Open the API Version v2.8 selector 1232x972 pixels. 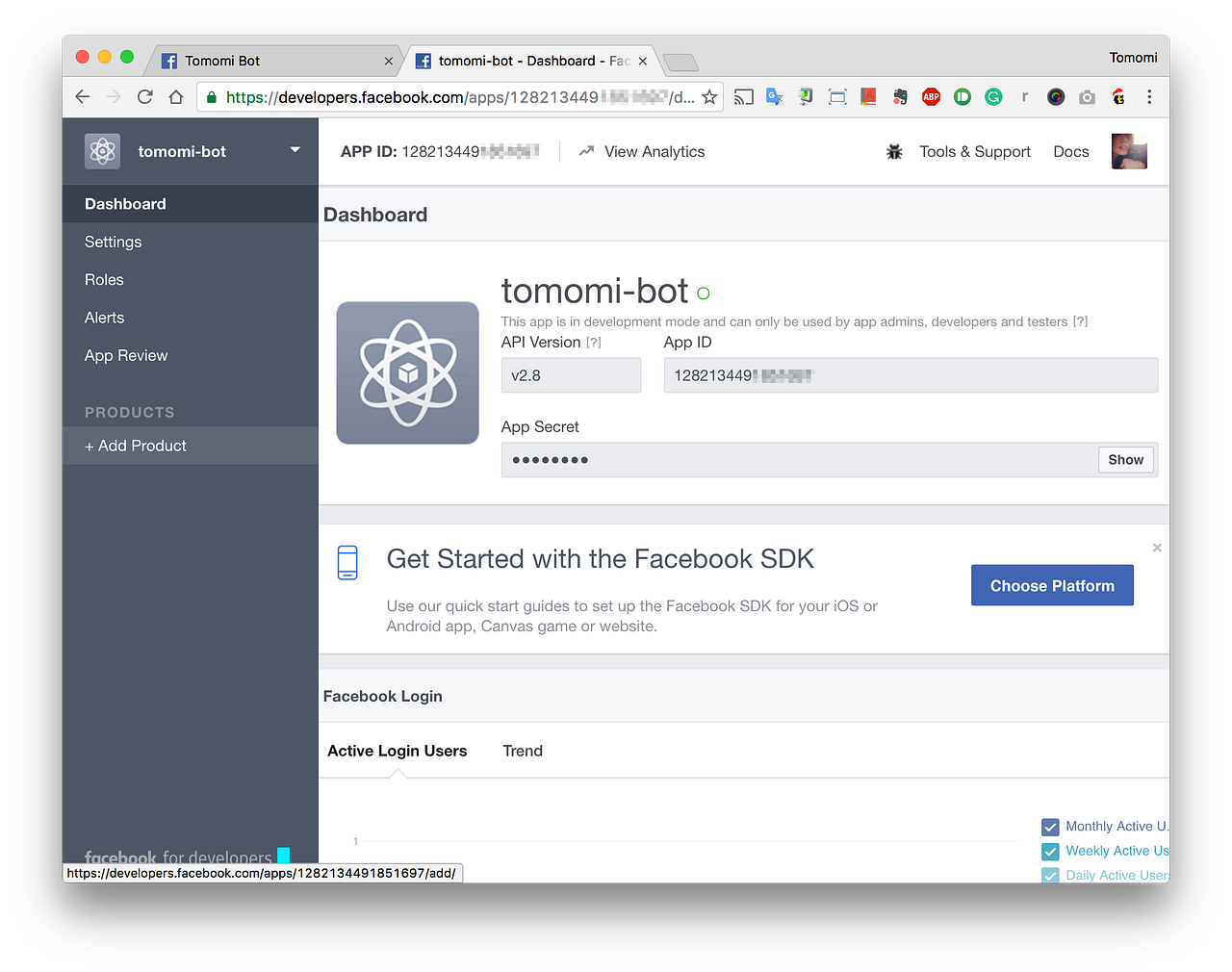click(x=571, y=374)
